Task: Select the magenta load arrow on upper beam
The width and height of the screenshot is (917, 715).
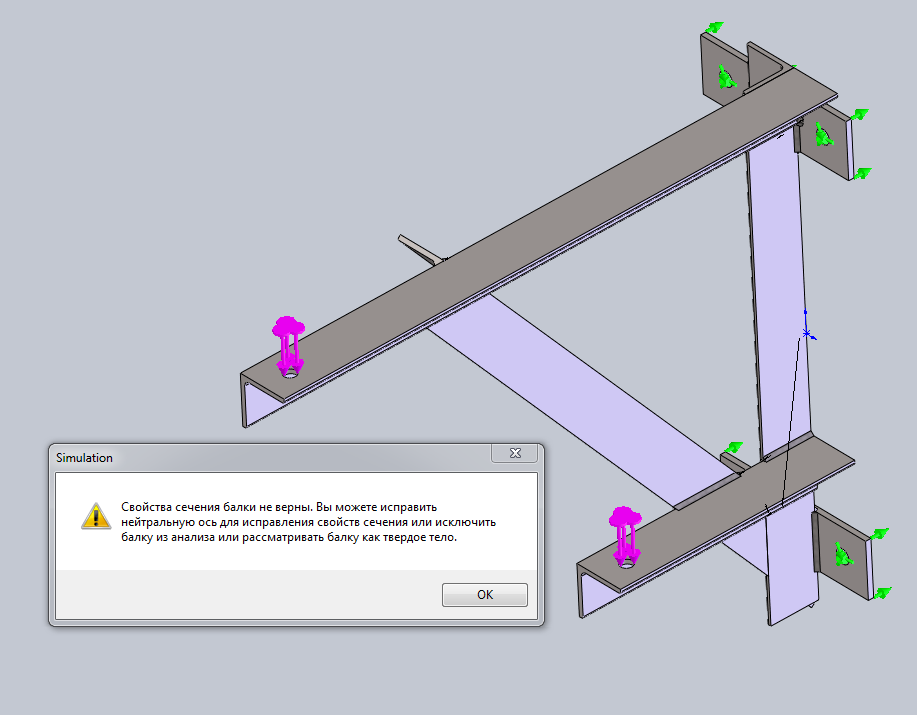Action: pyautogui.click(x=288, y=346)
